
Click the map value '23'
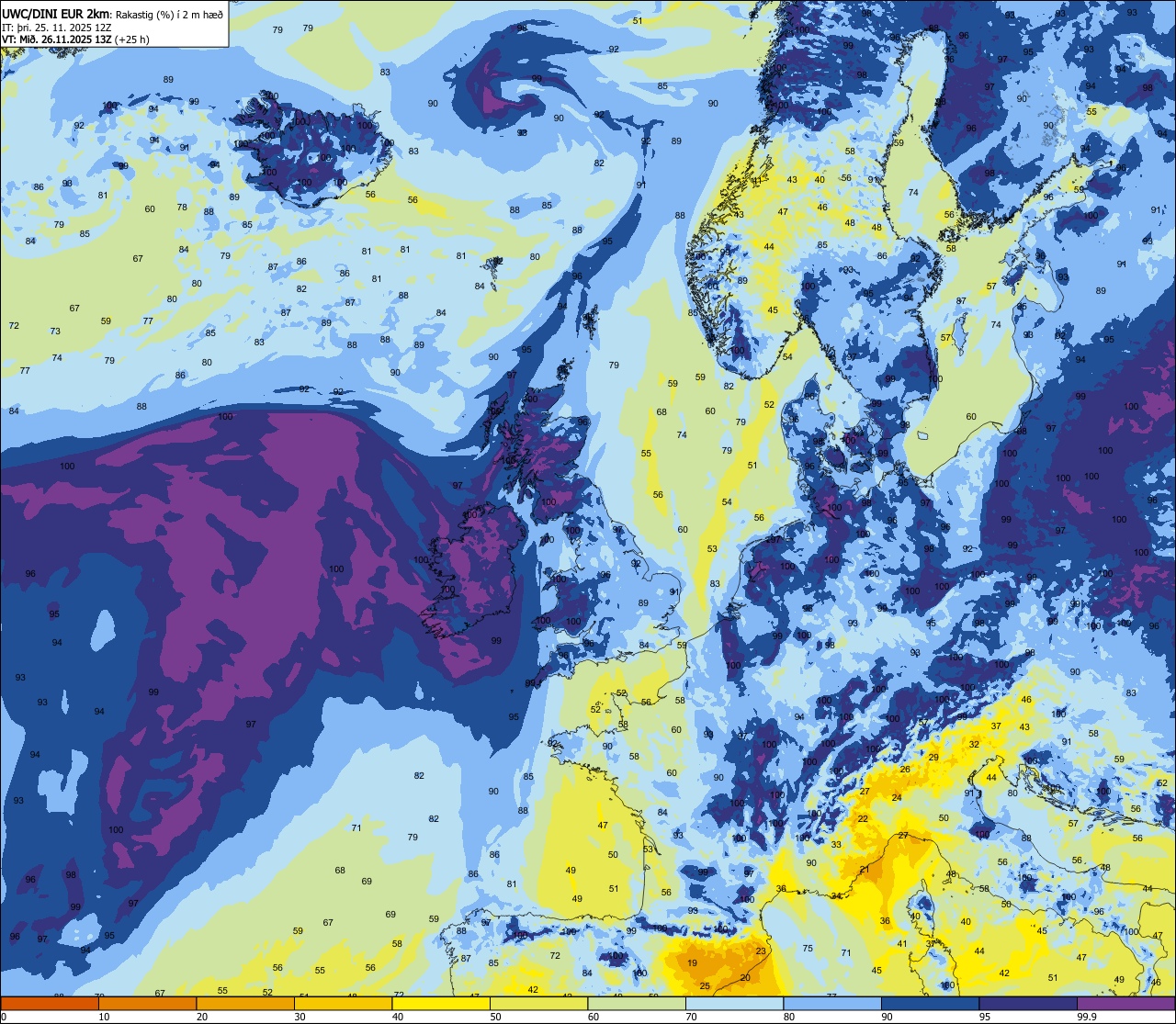(x=761, y=951)
